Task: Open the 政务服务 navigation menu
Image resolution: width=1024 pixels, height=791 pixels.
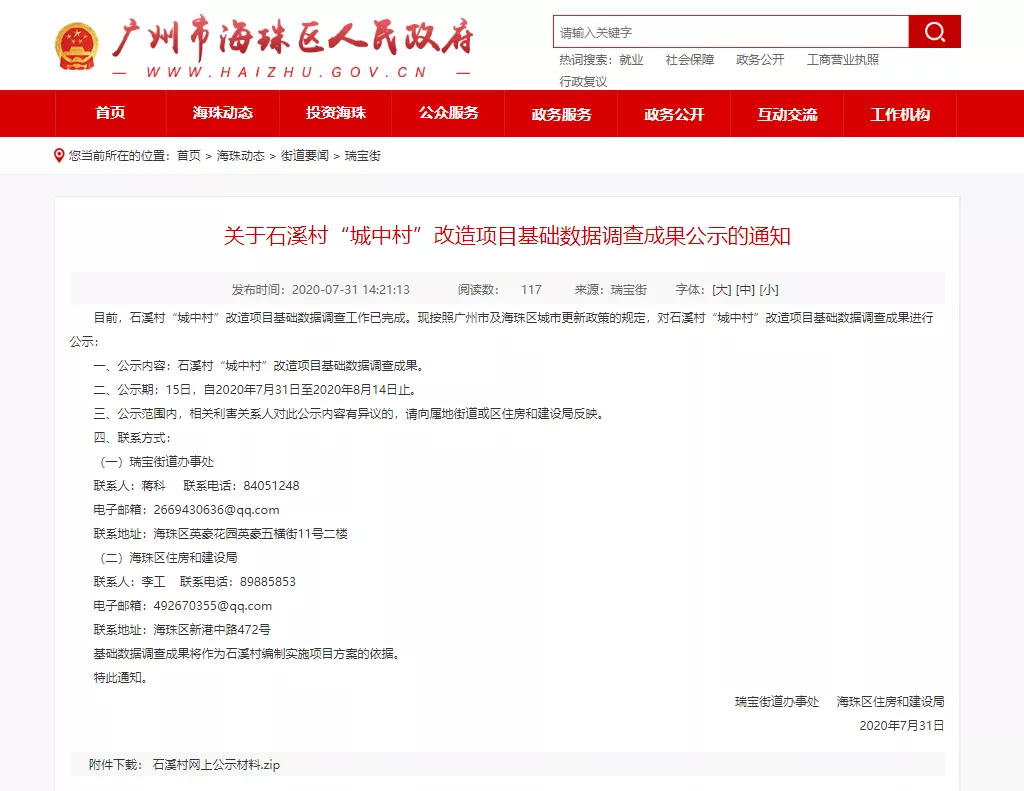Action: coord(562,114)
